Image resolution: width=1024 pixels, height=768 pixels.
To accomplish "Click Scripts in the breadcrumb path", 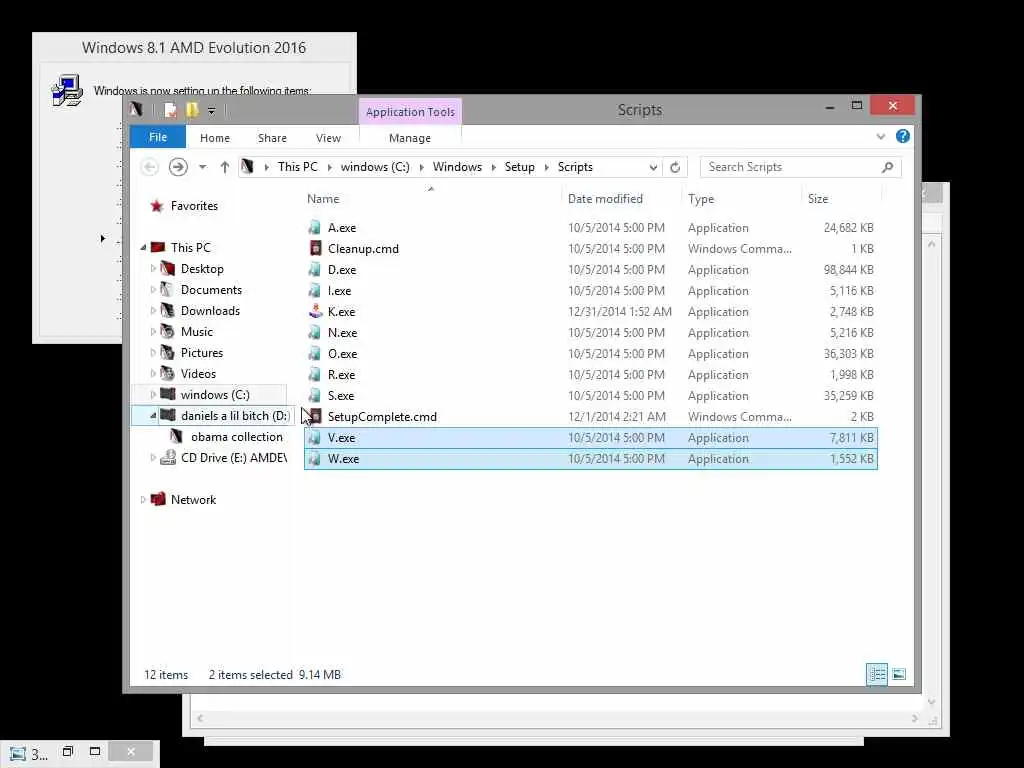I will pos(575,167).
